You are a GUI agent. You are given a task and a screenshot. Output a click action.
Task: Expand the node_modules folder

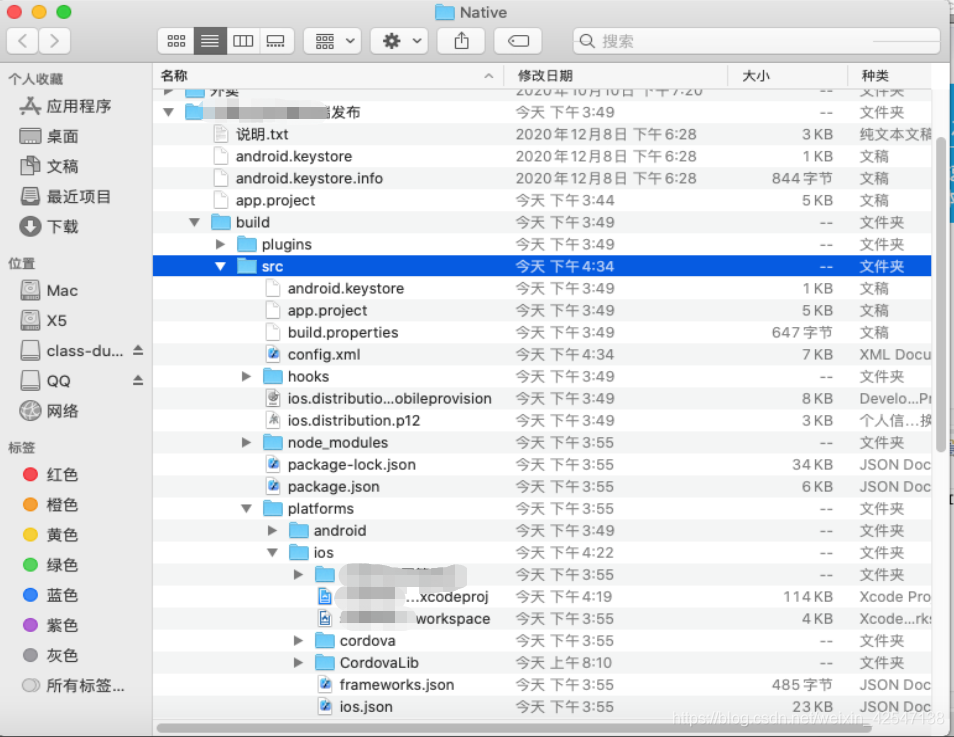(246, 442)
